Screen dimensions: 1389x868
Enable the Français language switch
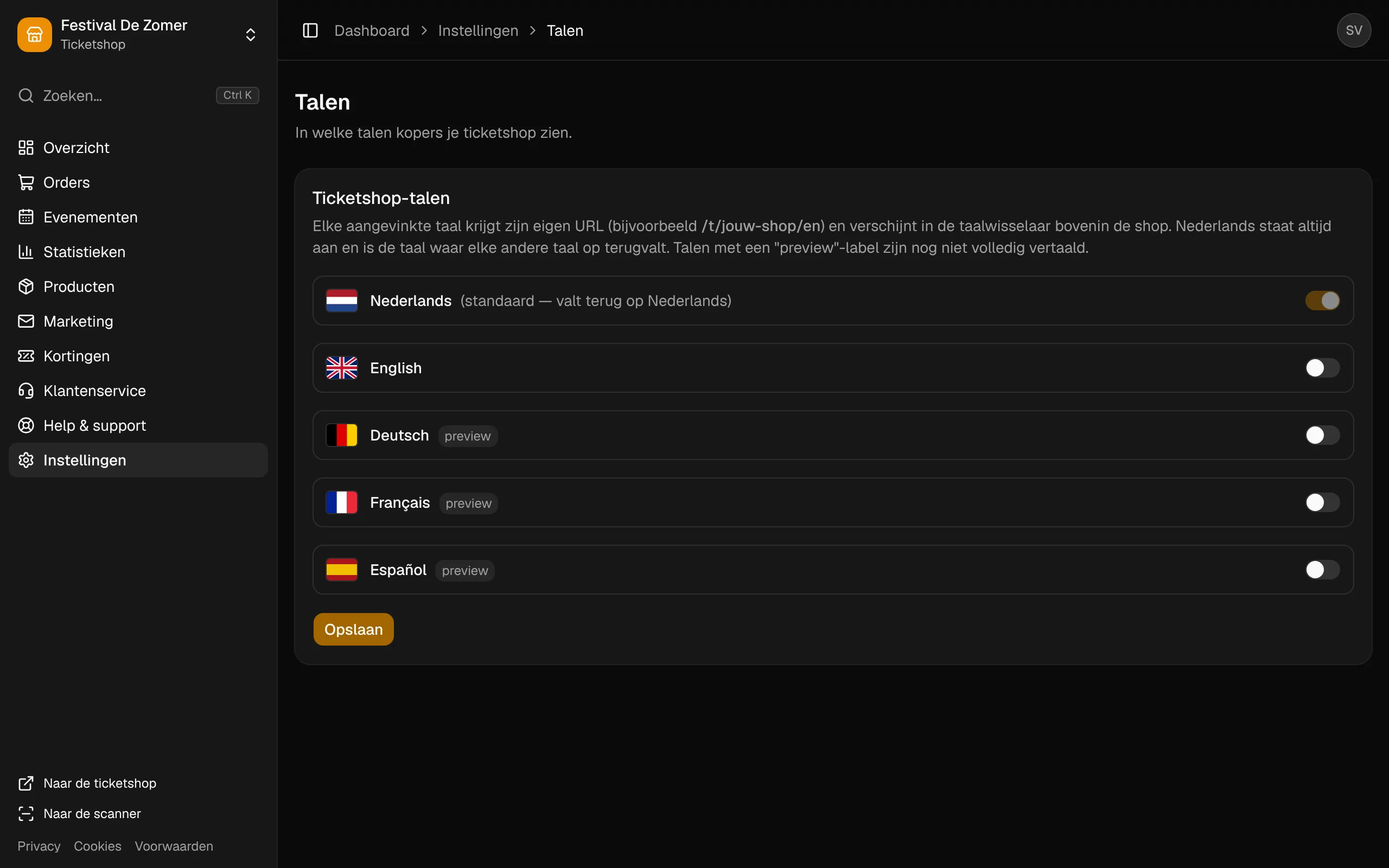[1322, 502]
